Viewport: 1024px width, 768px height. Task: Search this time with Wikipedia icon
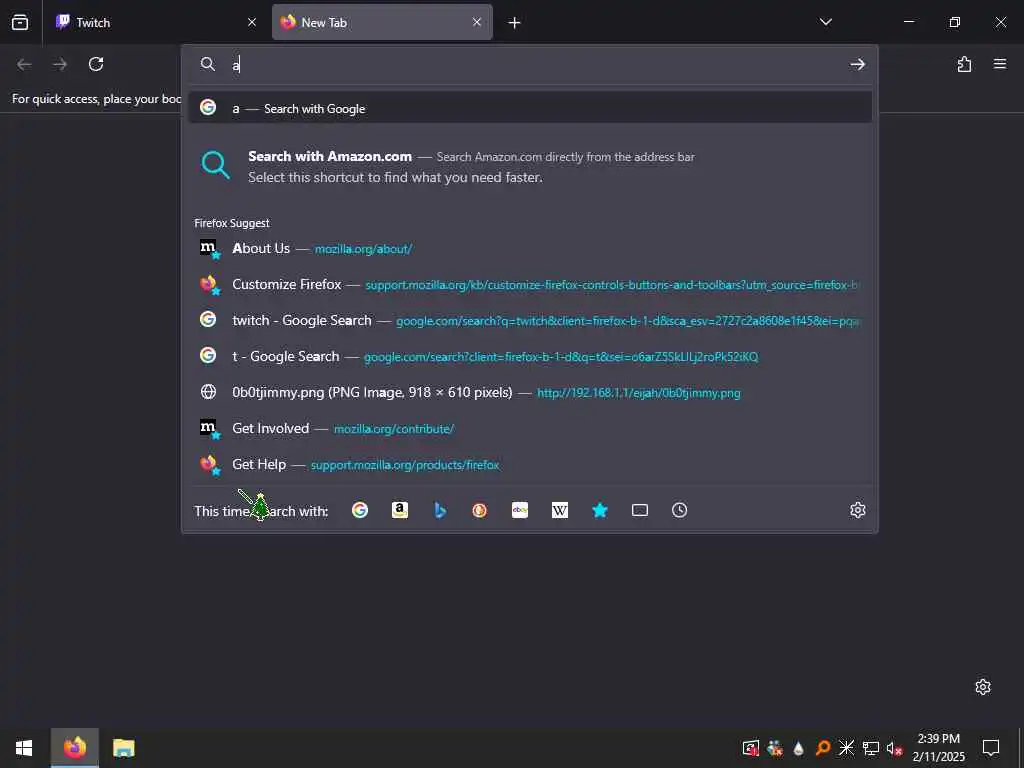(560, 510)
